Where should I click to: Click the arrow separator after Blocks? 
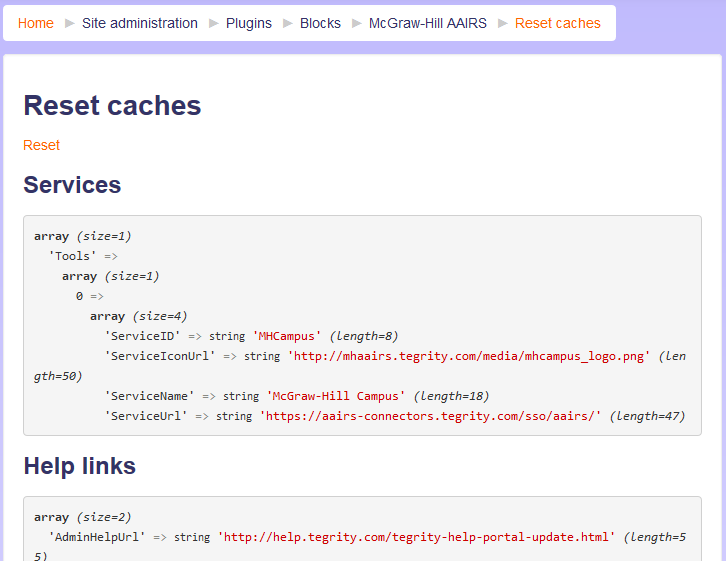[356, 23]
